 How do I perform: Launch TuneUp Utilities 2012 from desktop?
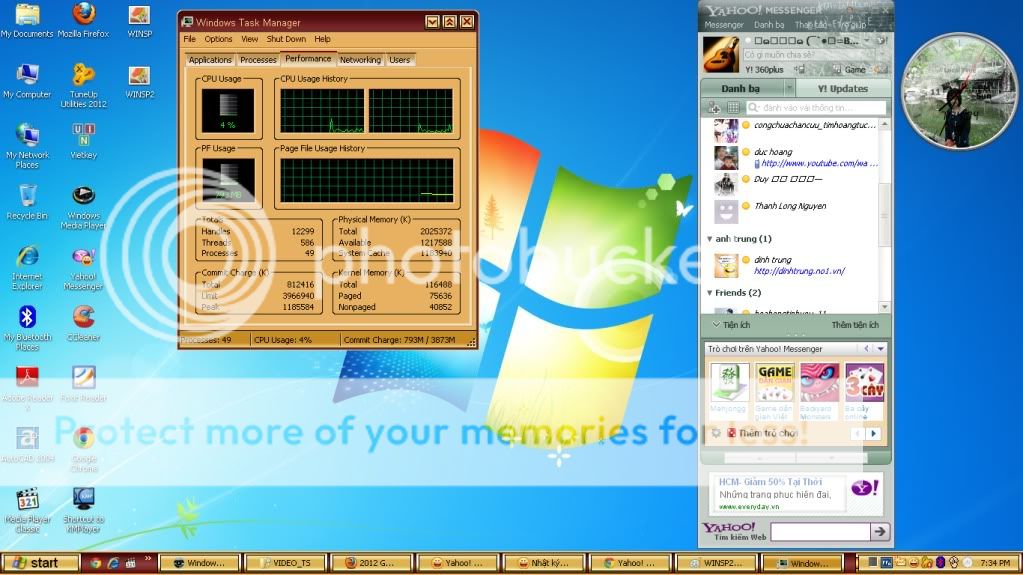(83, 85)
